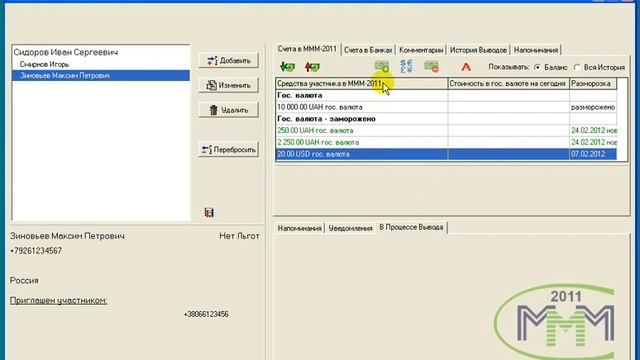
Task: Click the Добавить button
Action: [x=229, y=60]
